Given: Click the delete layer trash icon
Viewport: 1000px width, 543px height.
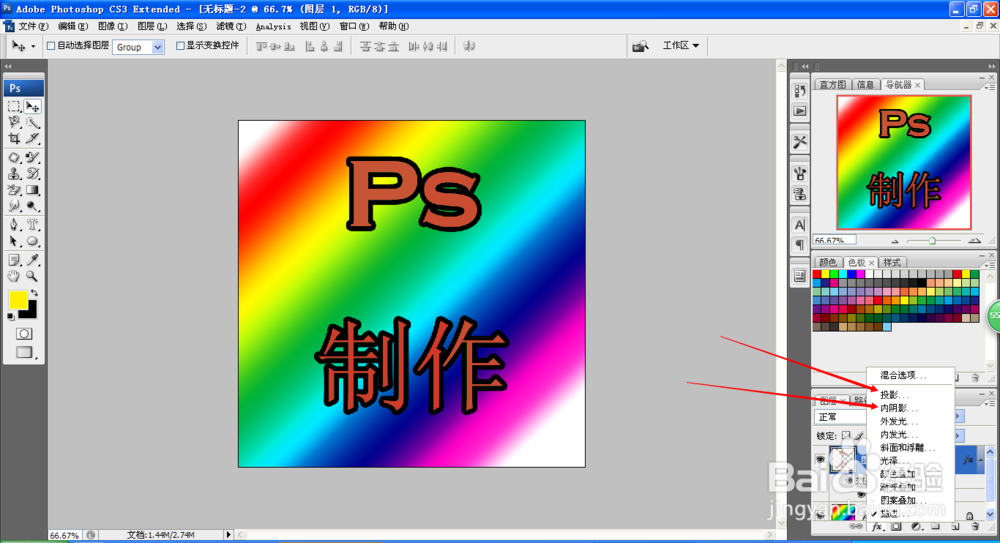Looking at the screenshot, I should 975,527.
